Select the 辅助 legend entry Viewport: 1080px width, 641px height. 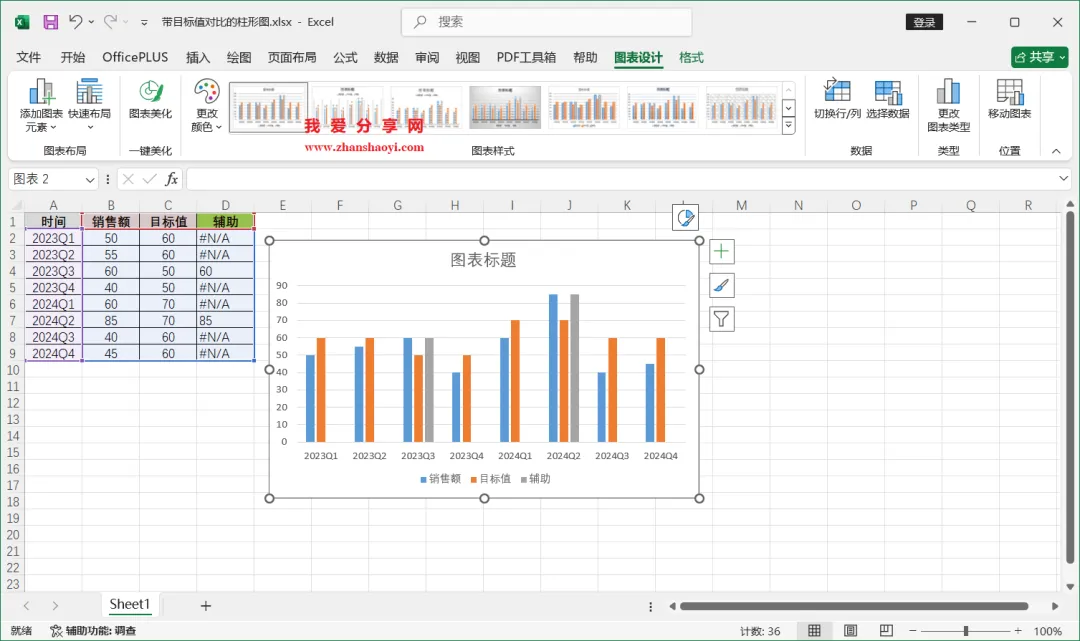[535, 479]
